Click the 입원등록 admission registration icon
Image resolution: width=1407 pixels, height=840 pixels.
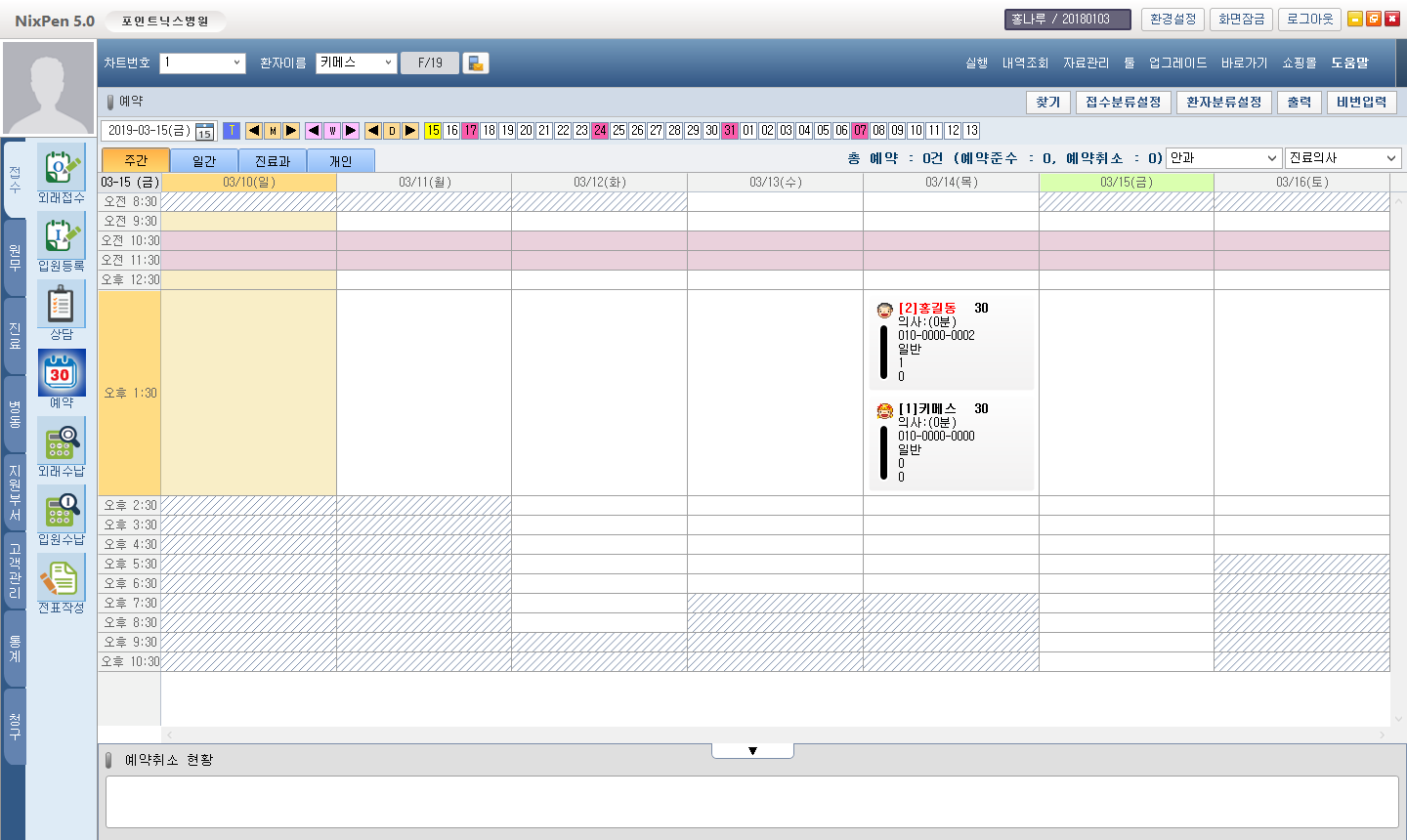(x=61, y=236)
